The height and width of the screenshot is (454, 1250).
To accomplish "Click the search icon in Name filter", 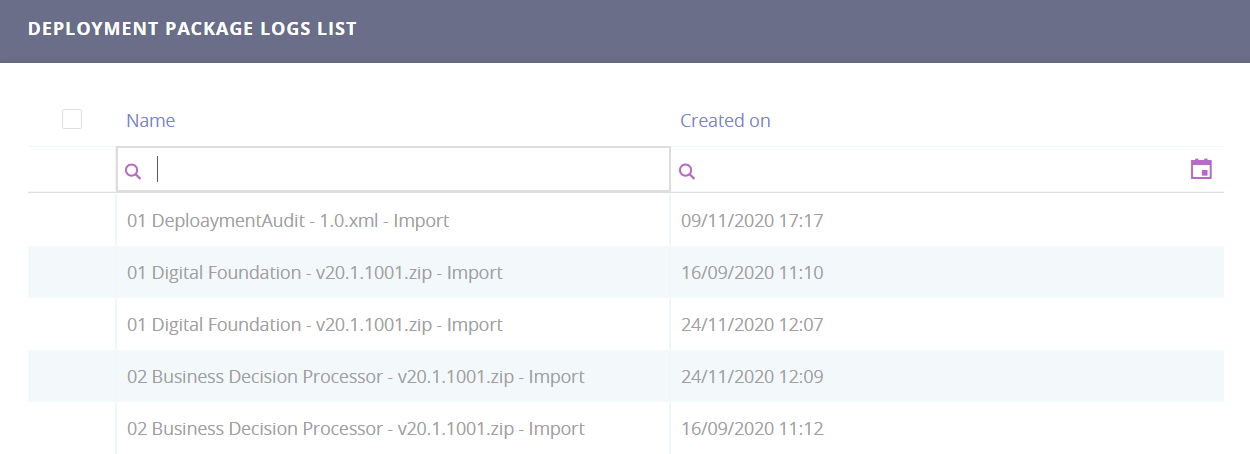I will click(x=133, y=171).
